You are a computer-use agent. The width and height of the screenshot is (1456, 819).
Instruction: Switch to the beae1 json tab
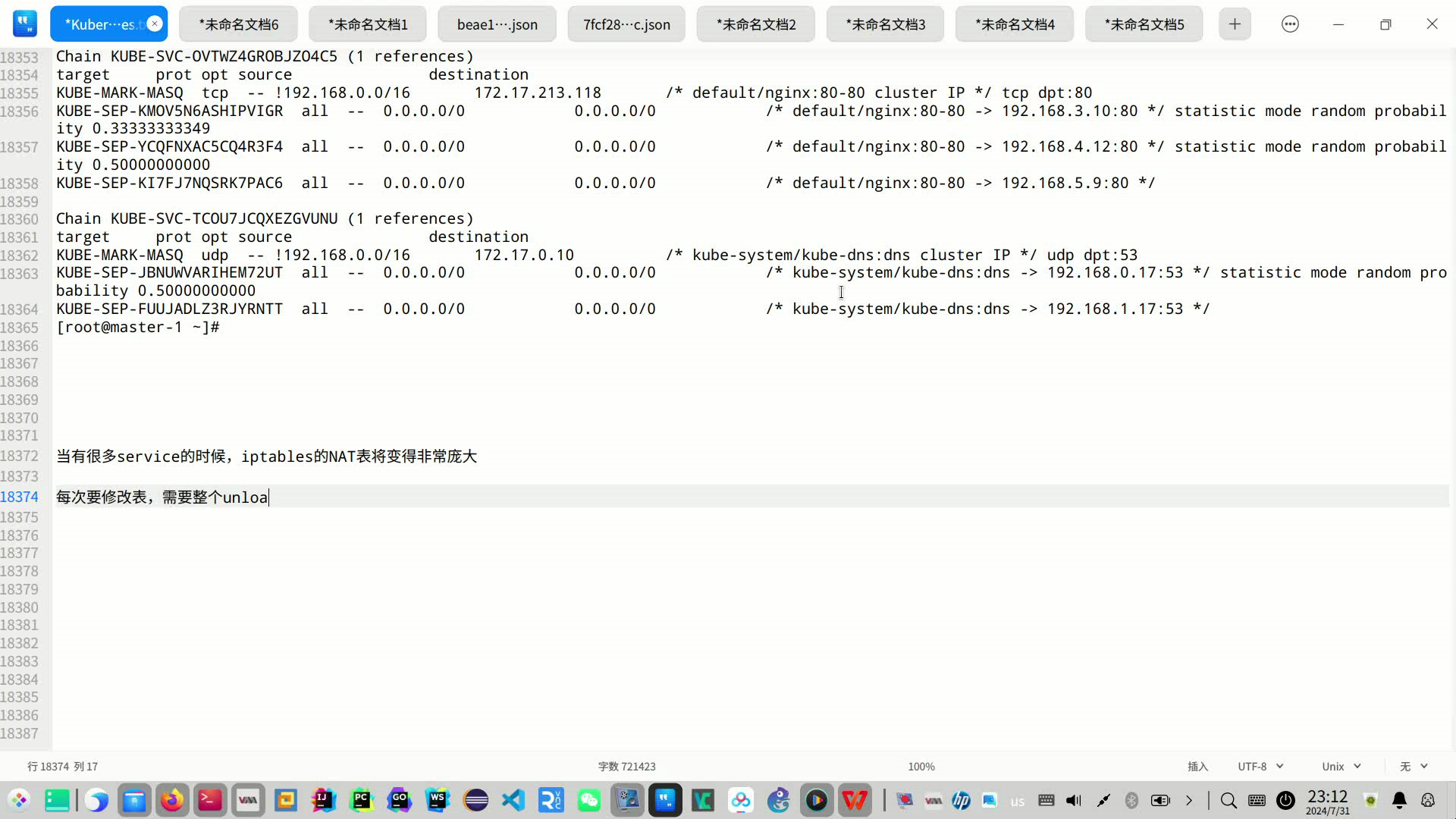[x=497, y=24]
